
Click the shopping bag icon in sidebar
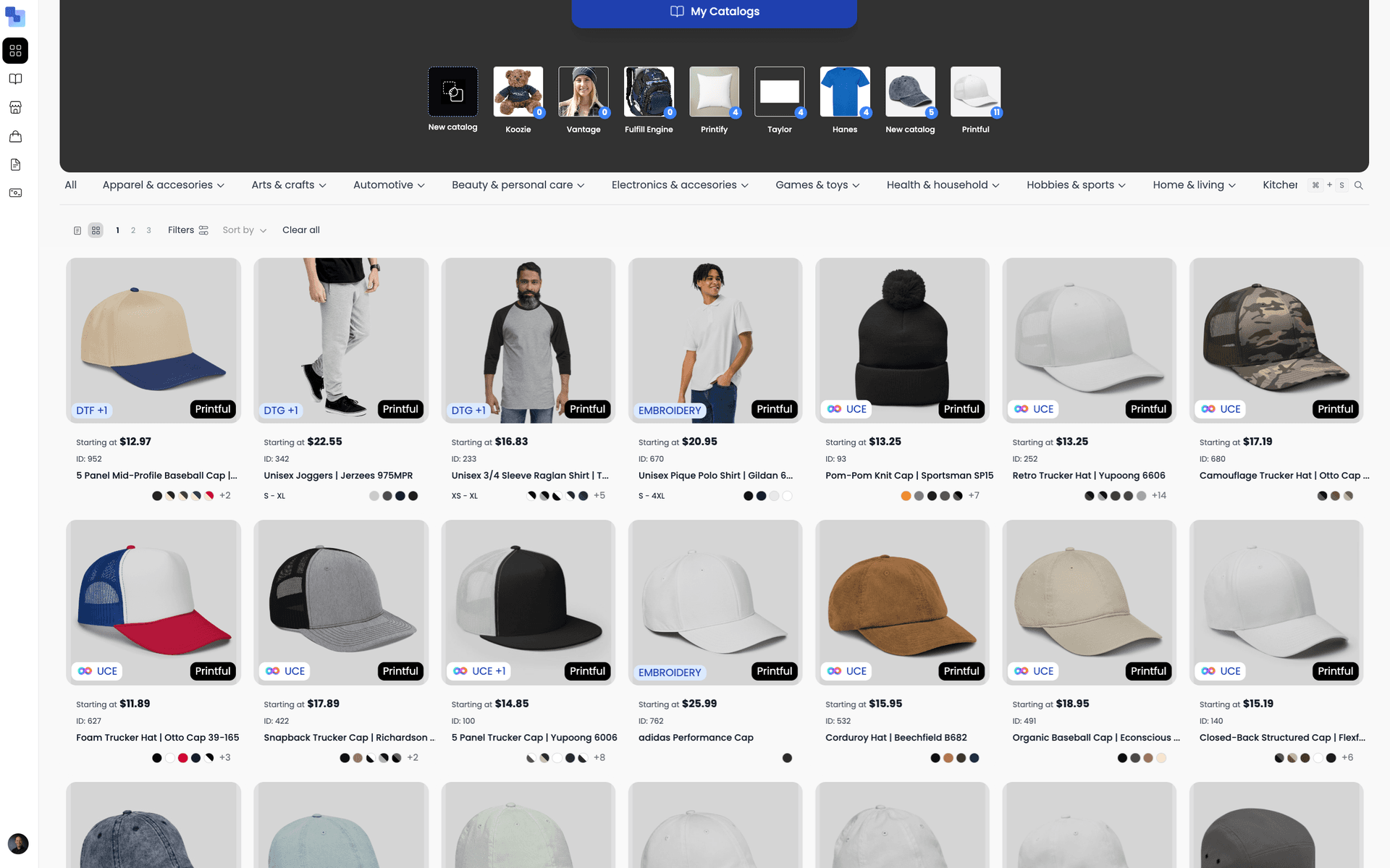tap(15, 136)
